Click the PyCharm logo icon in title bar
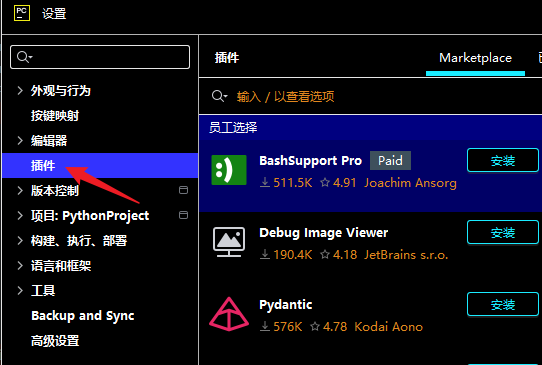 [22, 13]
